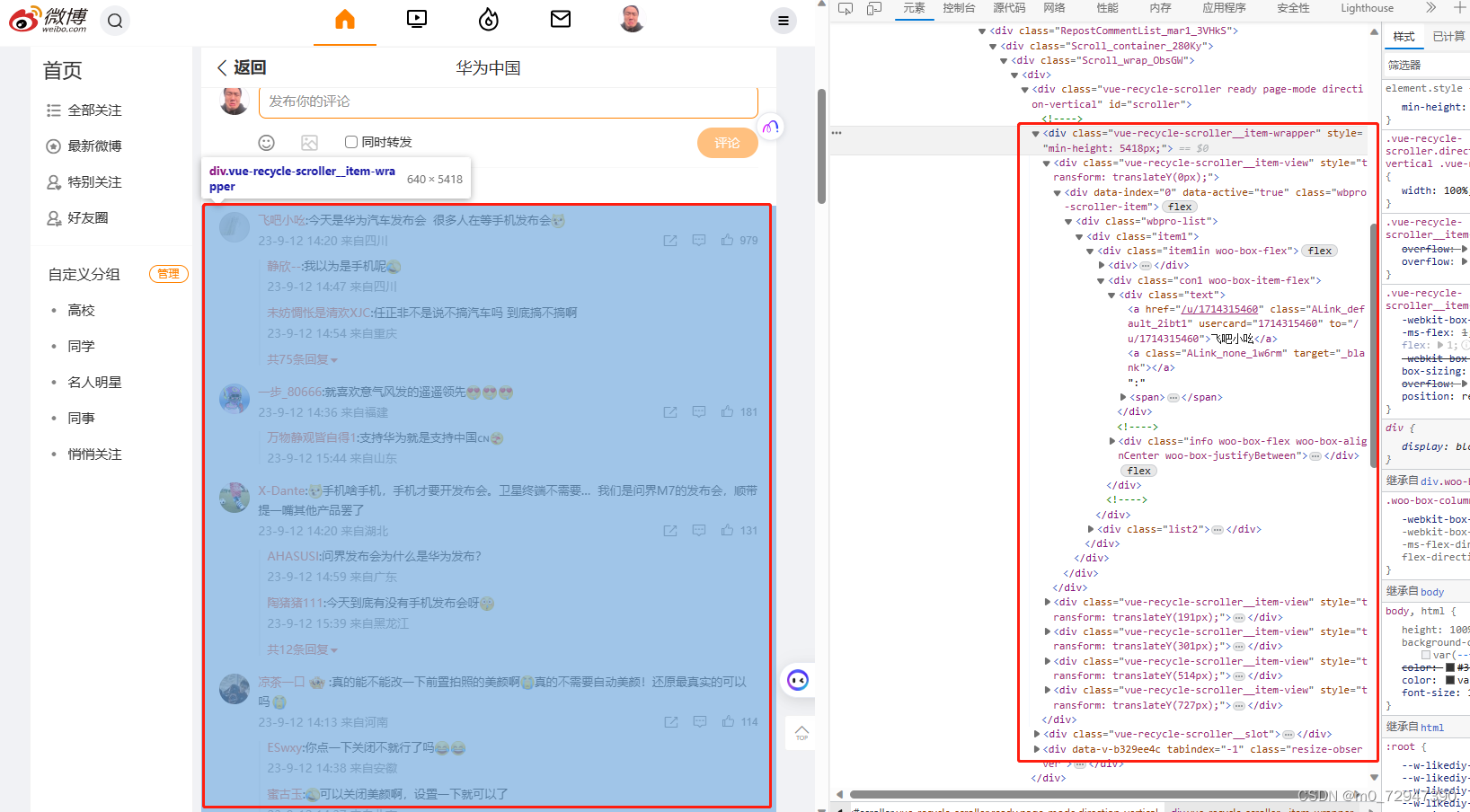1470x812 pixels.
Task: Open the hamburger menu in Weibo header
Action: [x=784, y=21]
